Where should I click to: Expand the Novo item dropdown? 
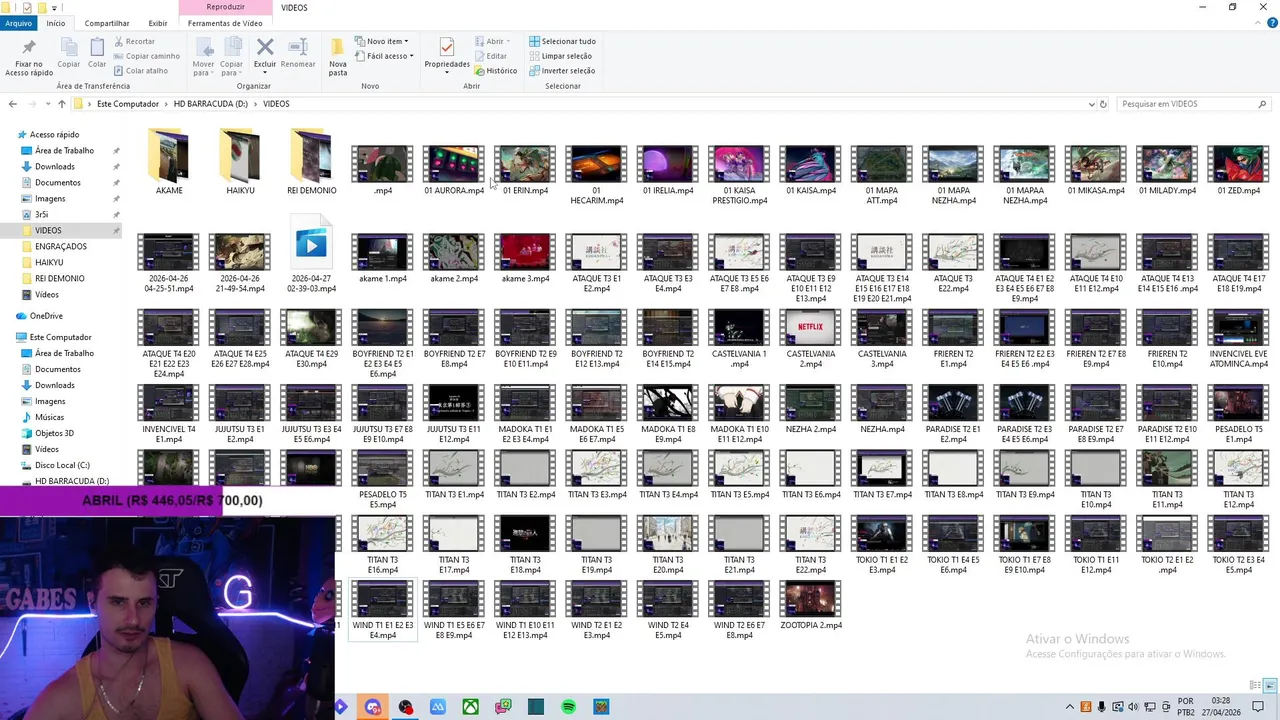click(x=381, y=41)
